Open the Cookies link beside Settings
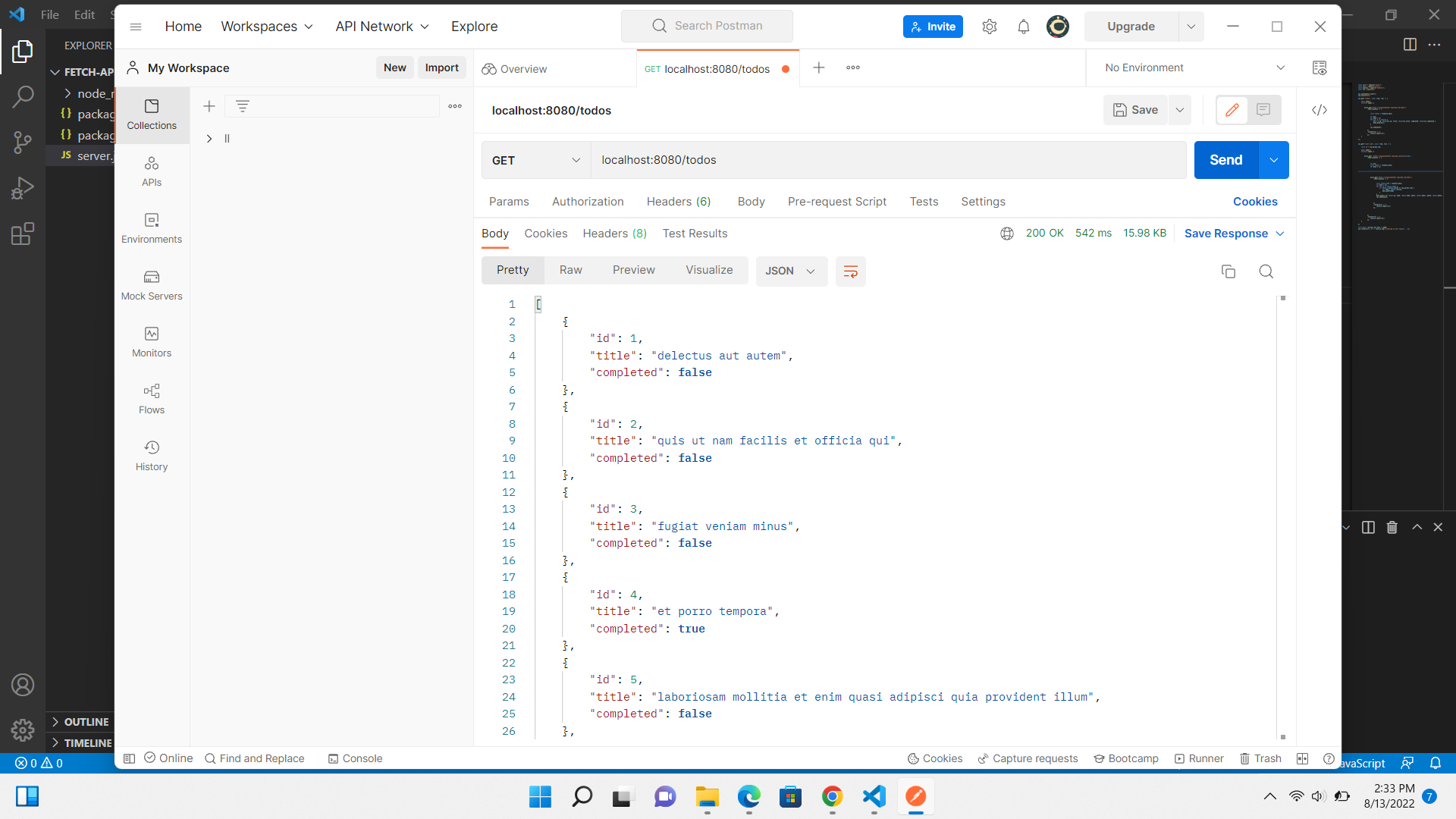This screenshot has height=819, width=1456. (1255, 202)
